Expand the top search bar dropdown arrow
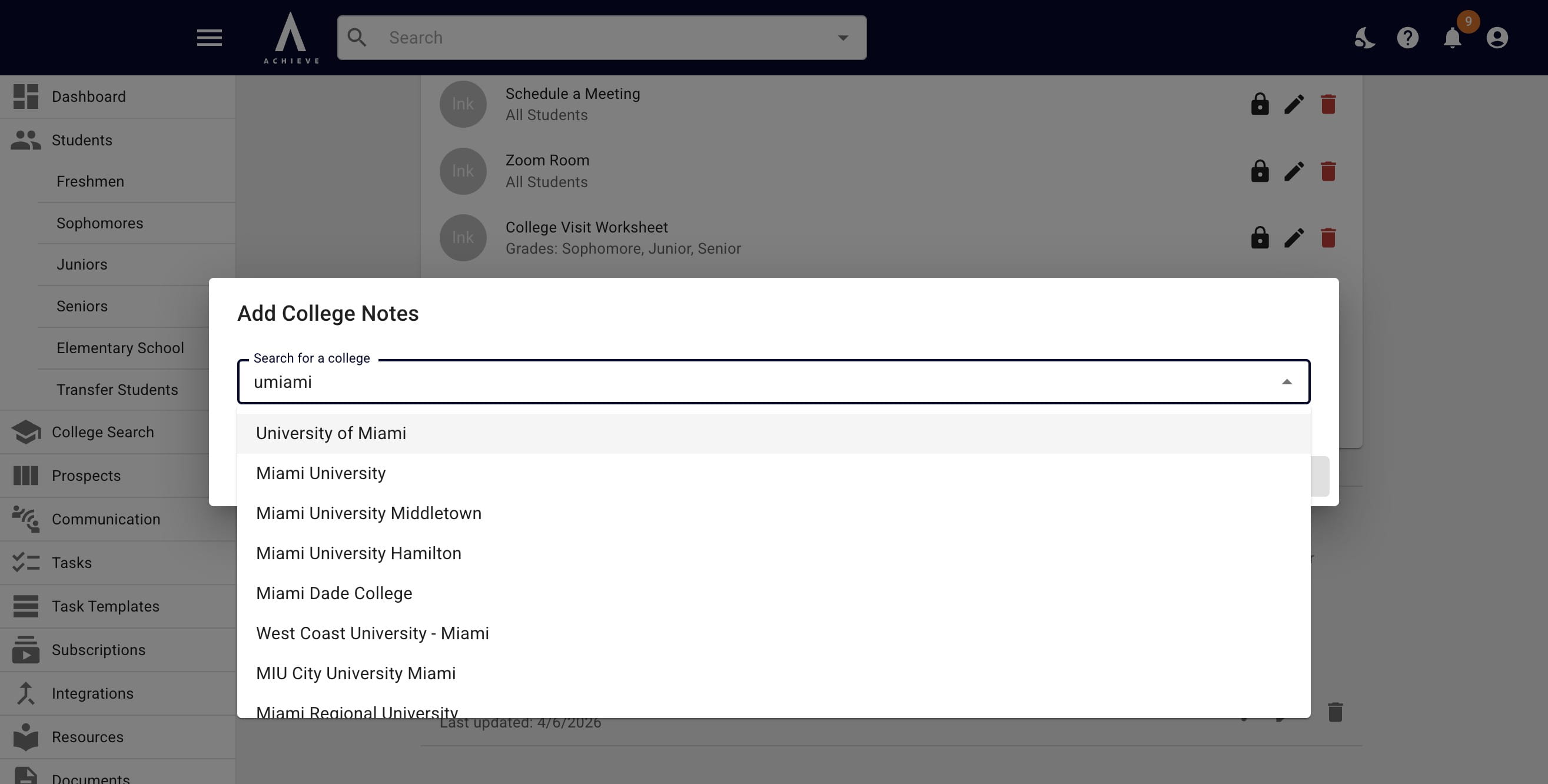Viewport: 1548px width, 784px height. pyautogui.click(x=843, y=38)
